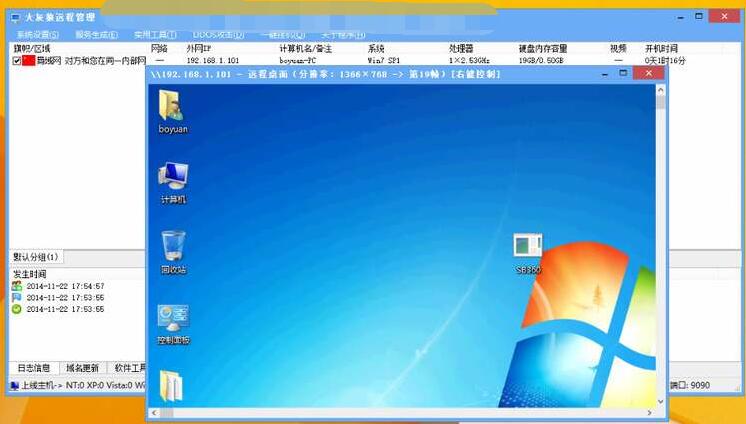Viewport: 746px width, 424px height.
Task: Click the remote desktop vertical scrollbar track
Action: [x=660, y=250]
